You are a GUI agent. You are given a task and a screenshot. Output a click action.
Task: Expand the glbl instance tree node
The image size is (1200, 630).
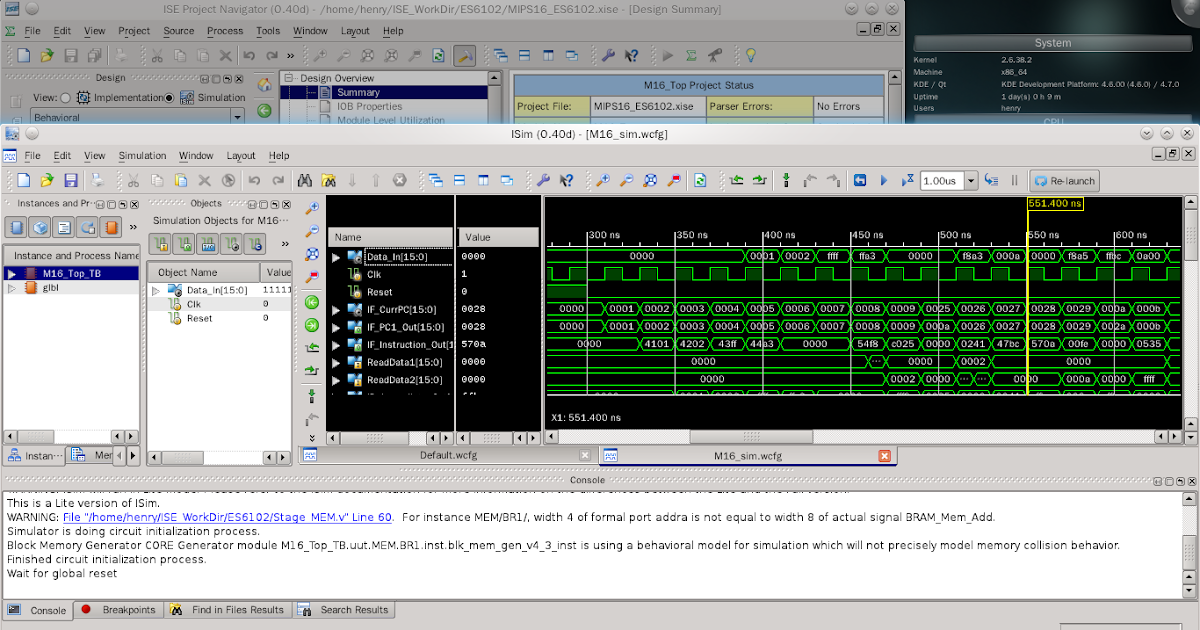coord(12,288)
